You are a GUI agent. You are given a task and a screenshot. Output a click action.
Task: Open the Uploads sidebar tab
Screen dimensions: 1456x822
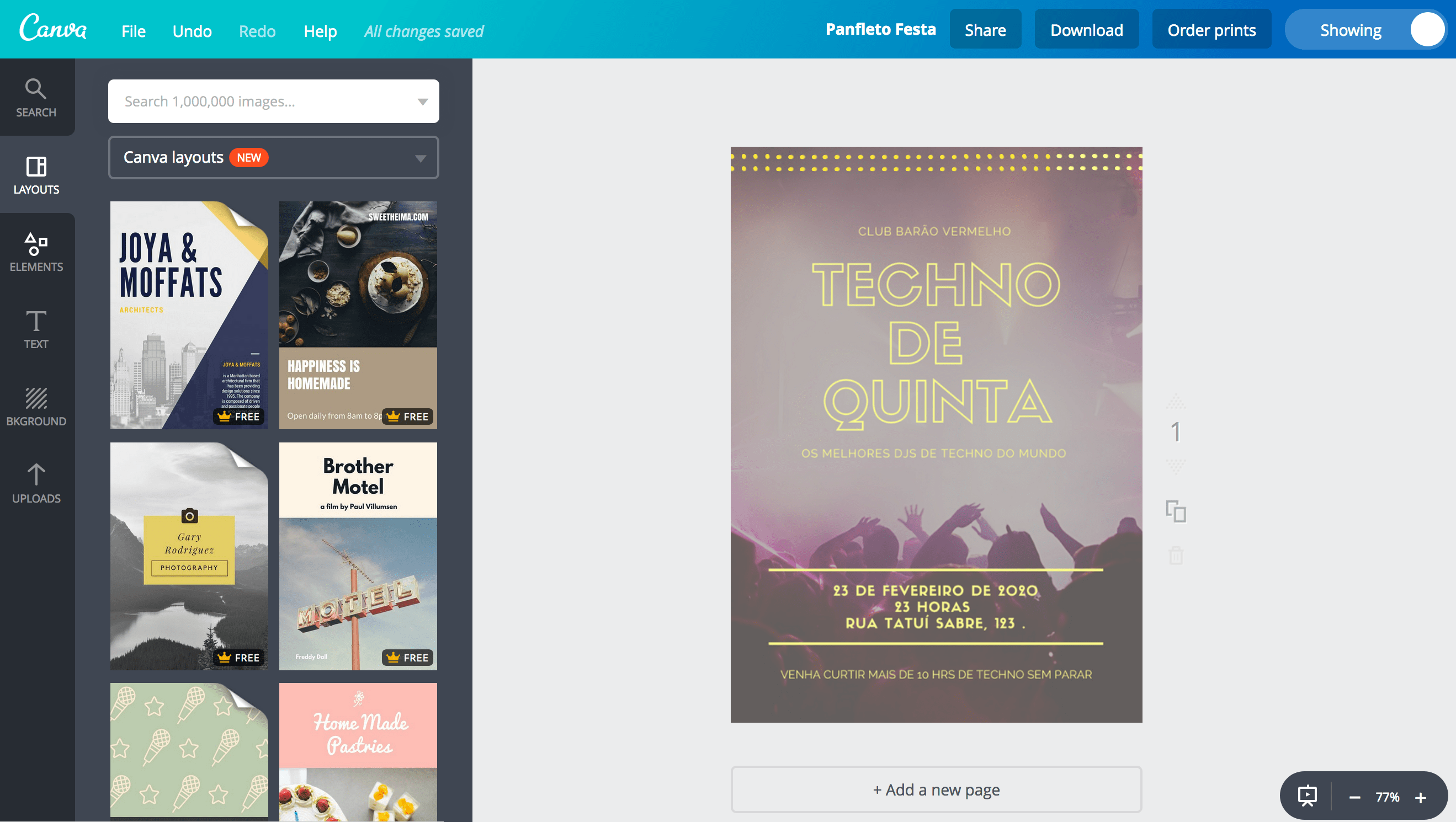(x=36, y=484)
